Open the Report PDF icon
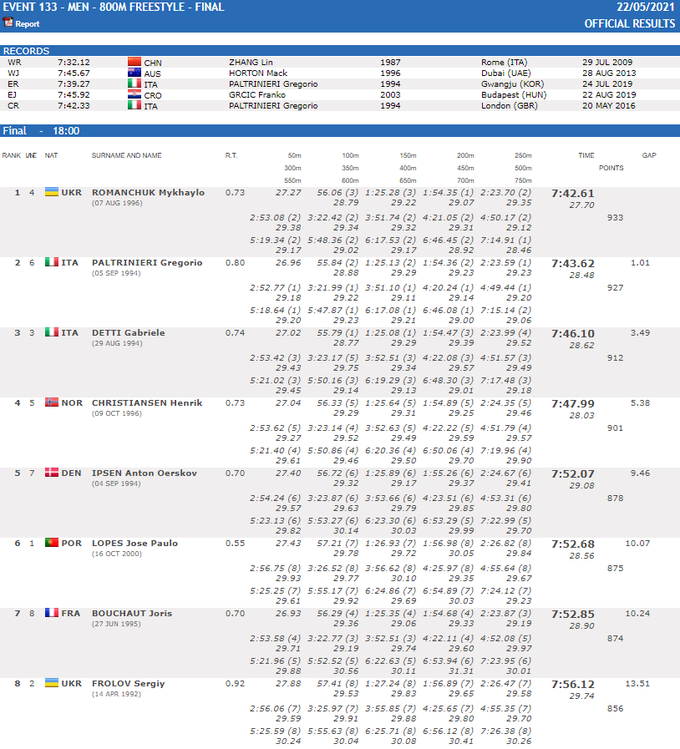The height and width of the screenshot is (749, 680). (x=8, y=22)
